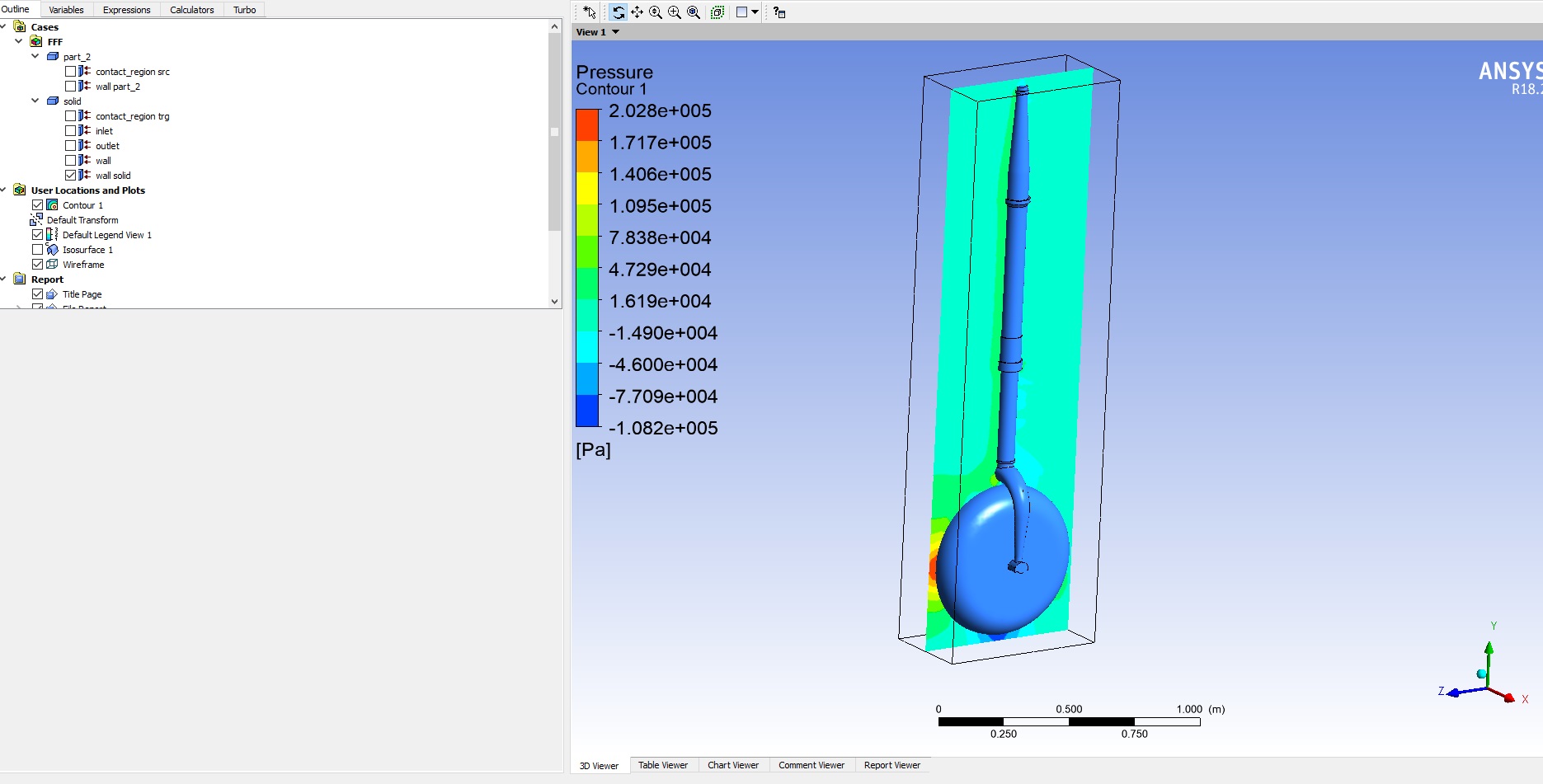
Task: Choose the Zoom Box tool
Action: coord(675,12)
